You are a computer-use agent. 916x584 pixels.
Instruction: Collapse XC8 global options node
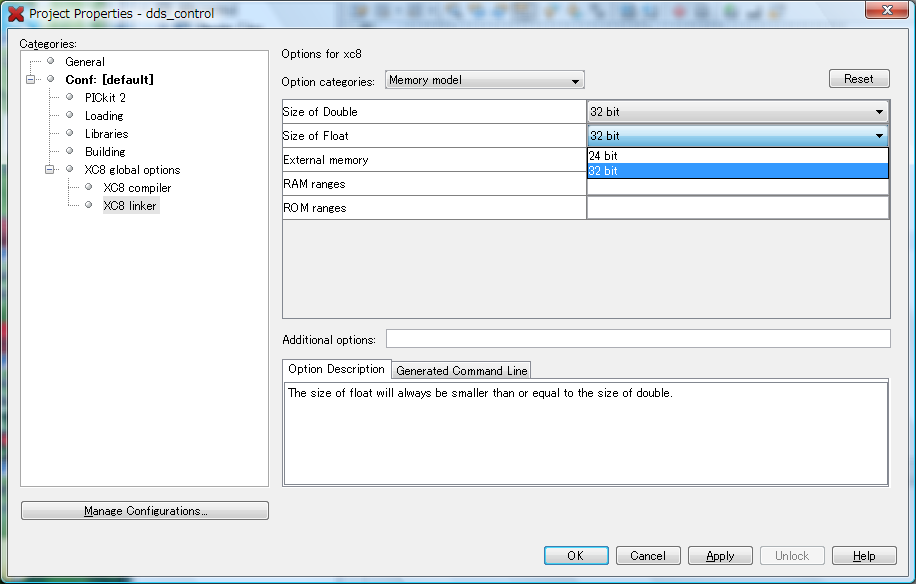coord(50,170)
